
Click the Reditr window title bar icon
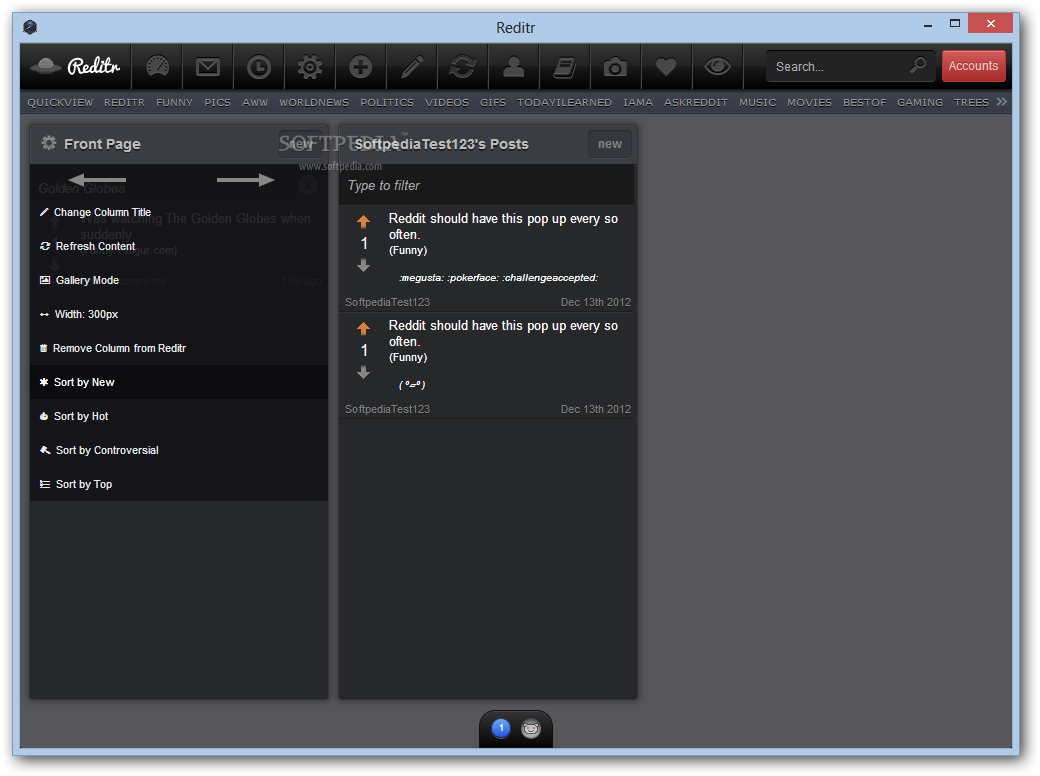click(x=30, y=27)
